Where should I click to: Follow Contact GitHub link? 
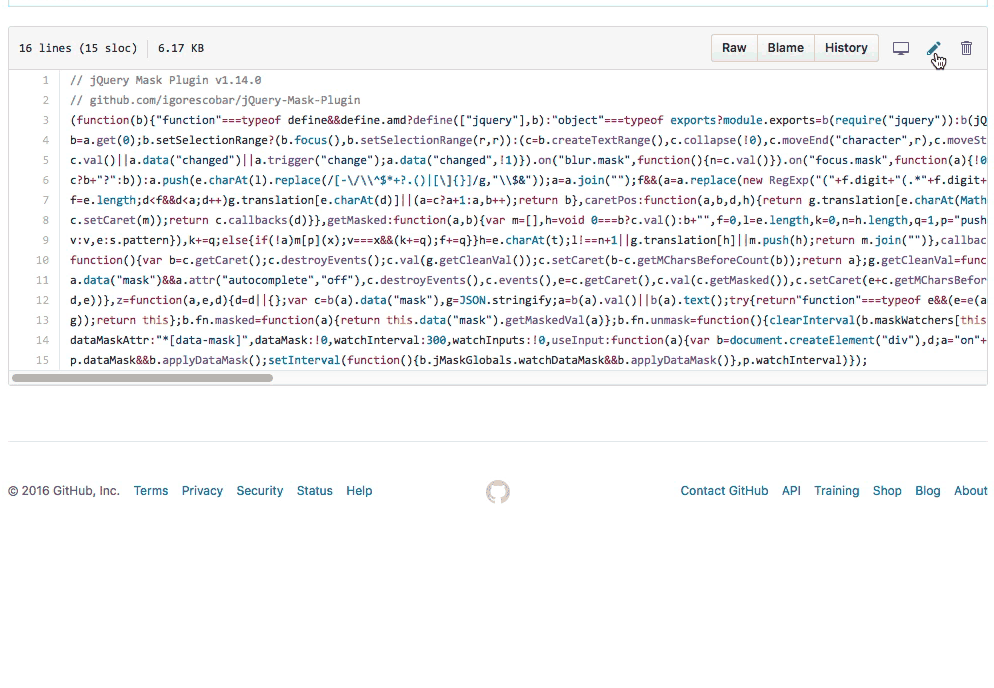click(724, 491)
